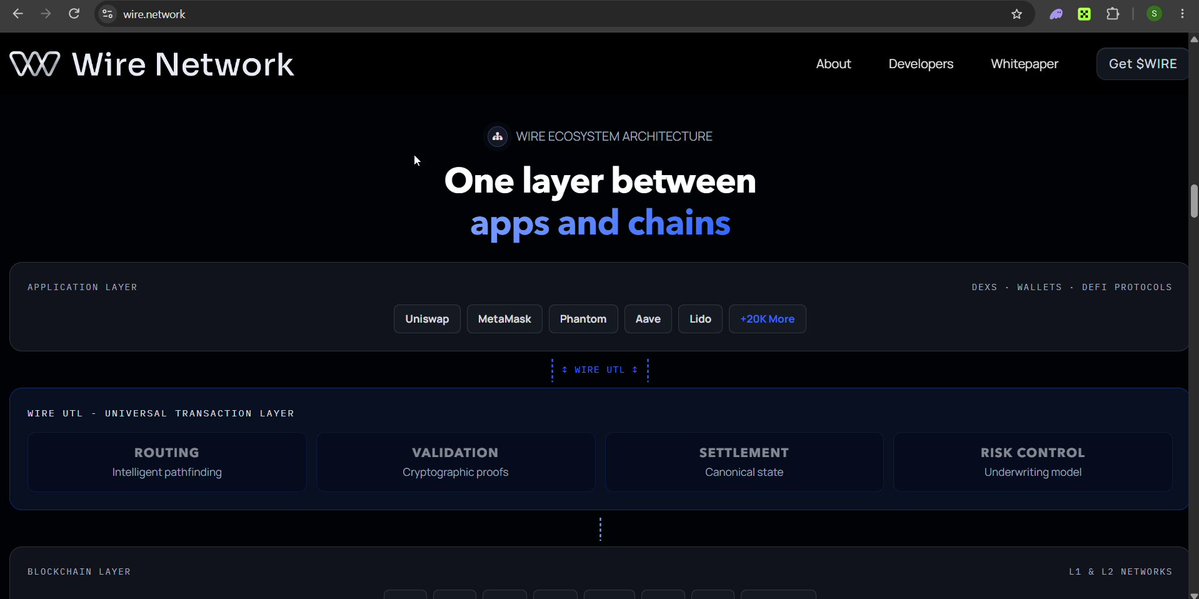This screenshot has height=599, width=1199.
Task: Select the Aave app chip
Action: (x=648, y=319)
